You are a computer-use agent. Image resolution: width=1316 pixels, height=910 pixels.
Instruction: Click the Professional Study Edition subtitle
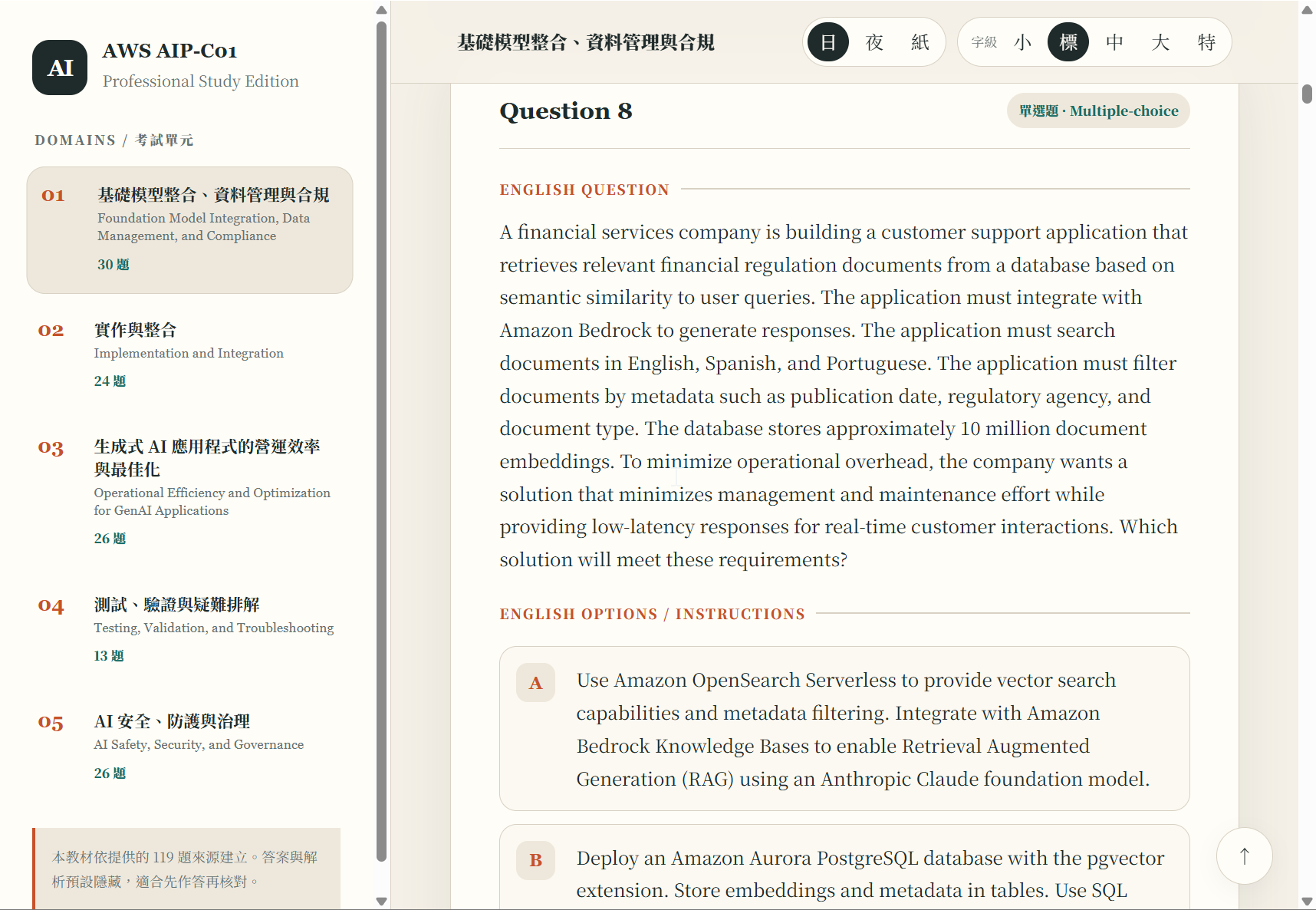pyautogui.click(x=201, y=81)
